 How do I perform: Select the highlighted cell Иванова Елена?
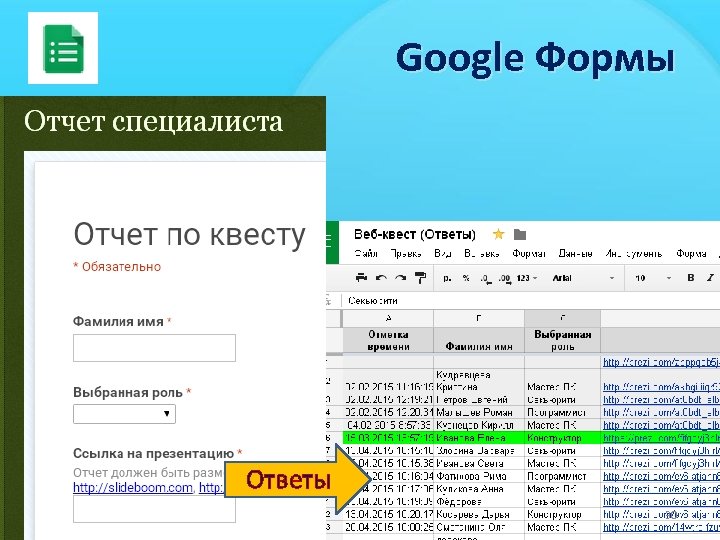[x=478, y=438]
